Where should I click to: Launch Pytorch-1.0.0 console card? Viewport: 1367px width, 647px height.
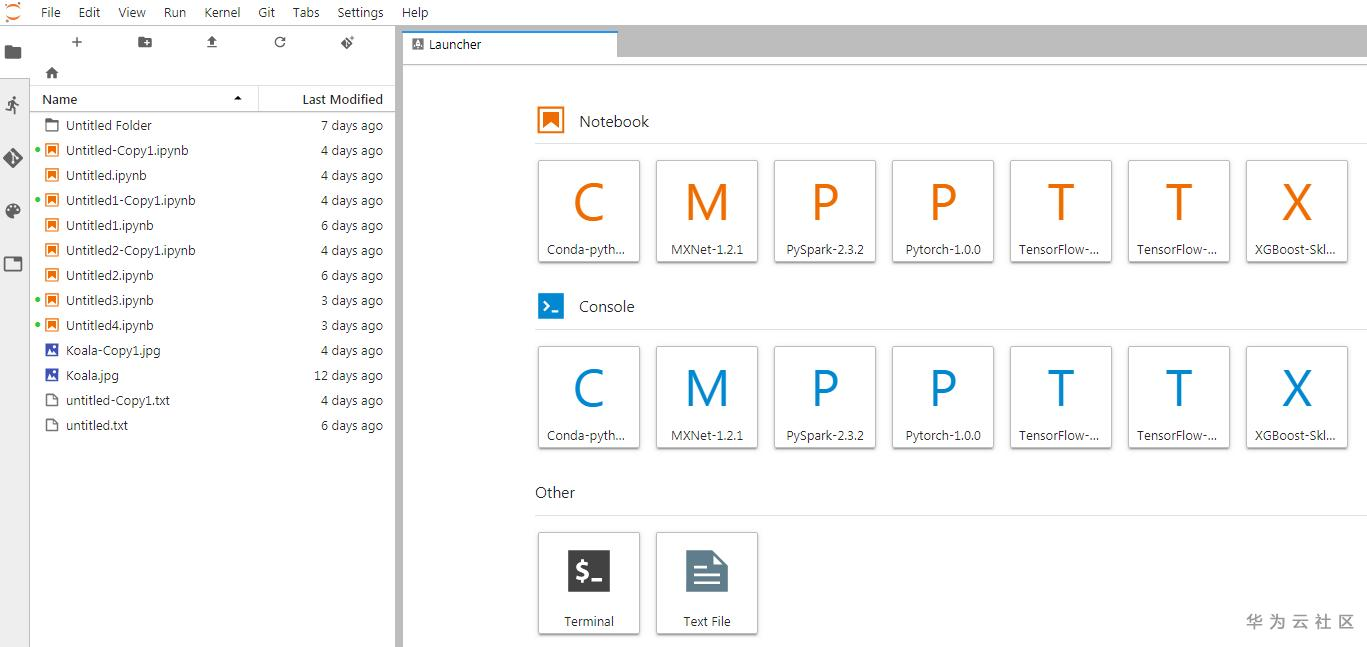[x=943, y=397]
